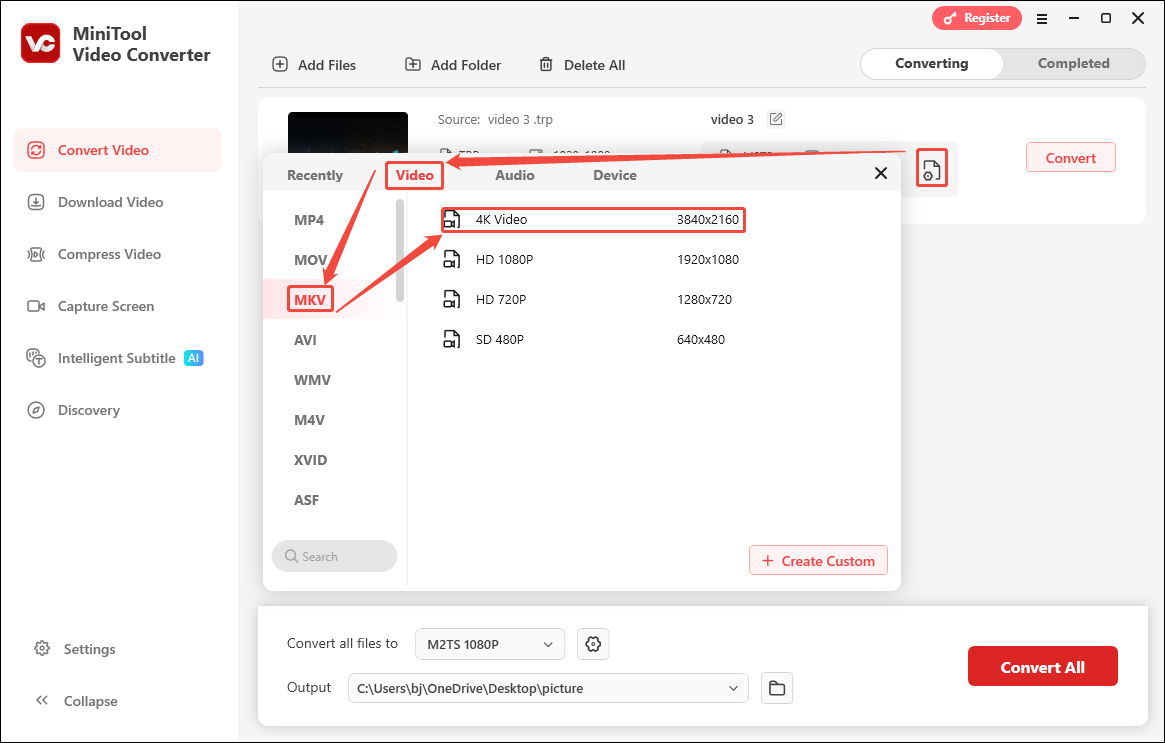Click the Capture Screen camera icon
The image size is (1165, 743).
36,306
